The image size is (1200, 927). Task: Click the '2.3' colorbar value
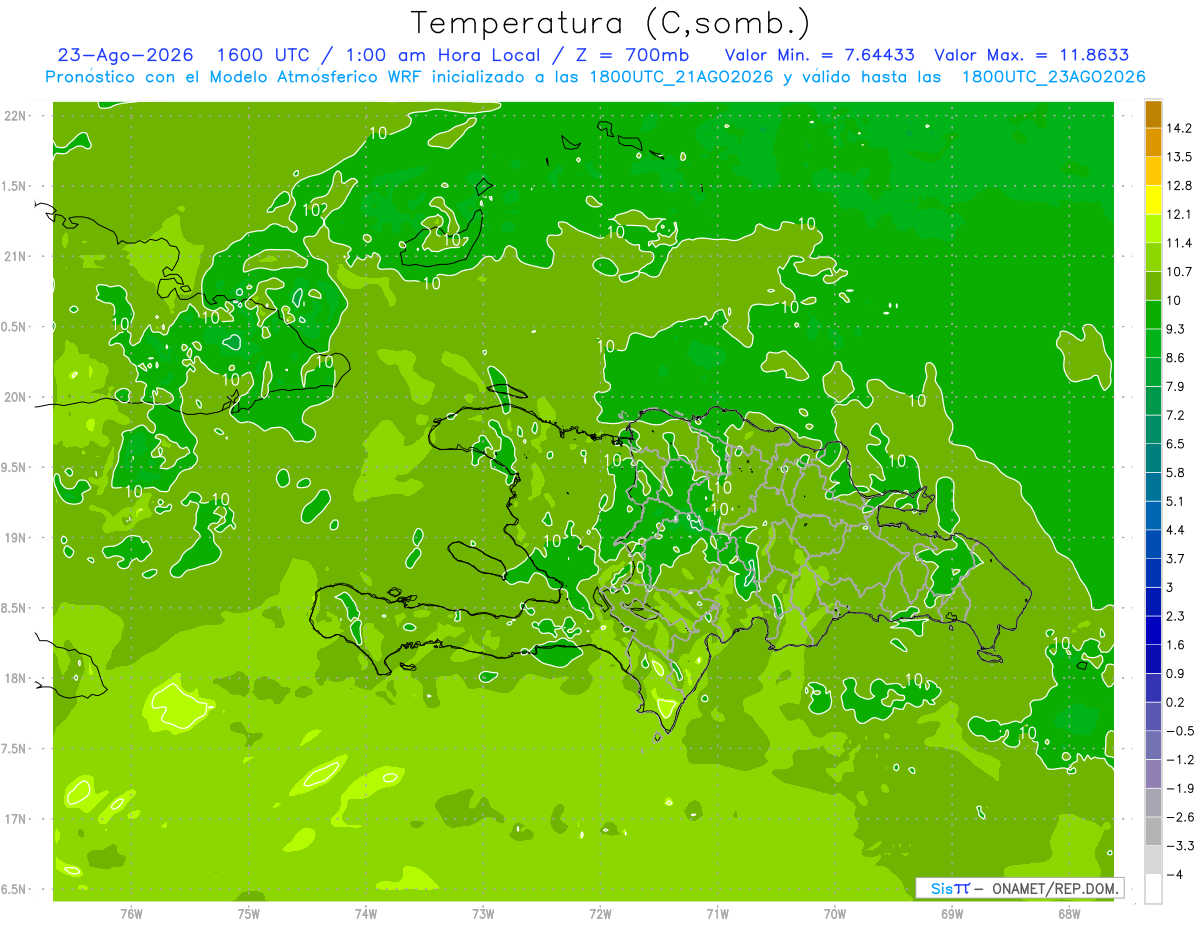(1177, 616)
